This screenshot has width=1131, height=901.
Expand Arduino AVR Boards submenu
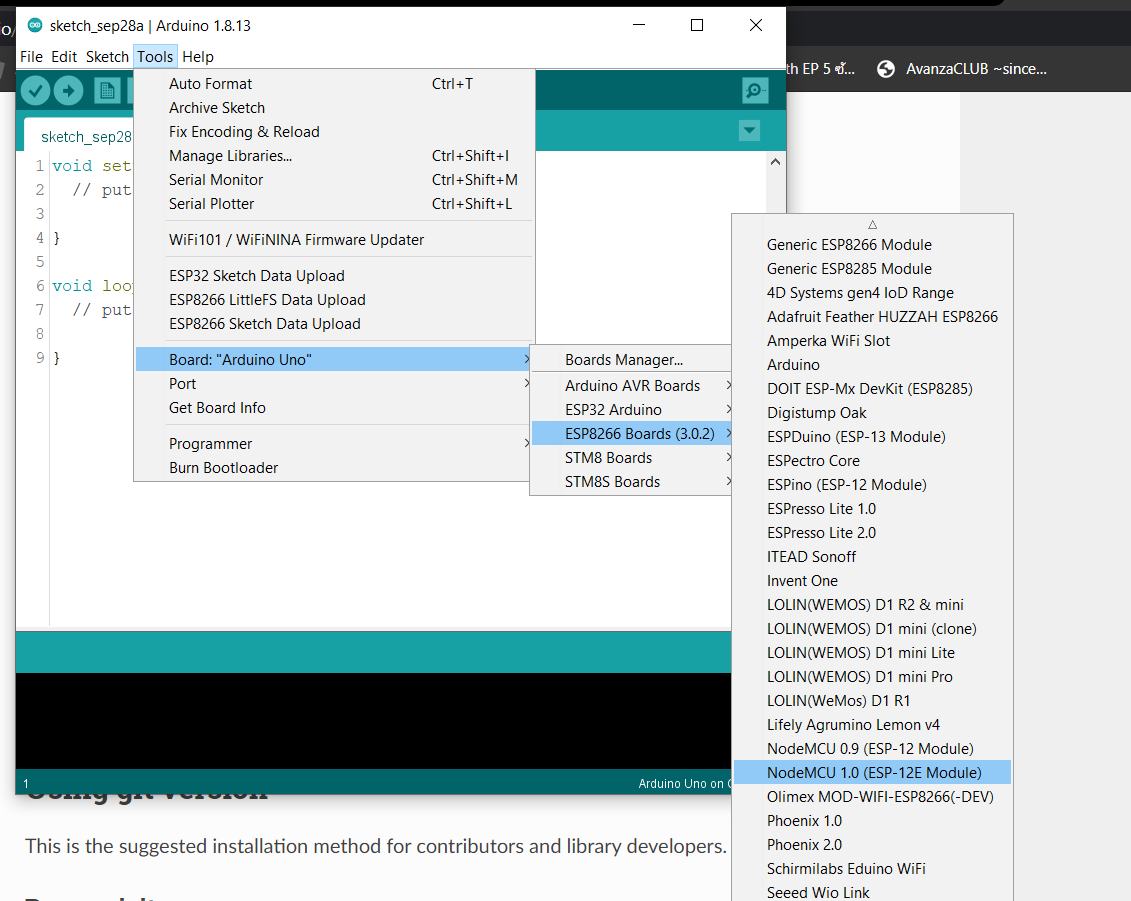(x=632, y=386)
